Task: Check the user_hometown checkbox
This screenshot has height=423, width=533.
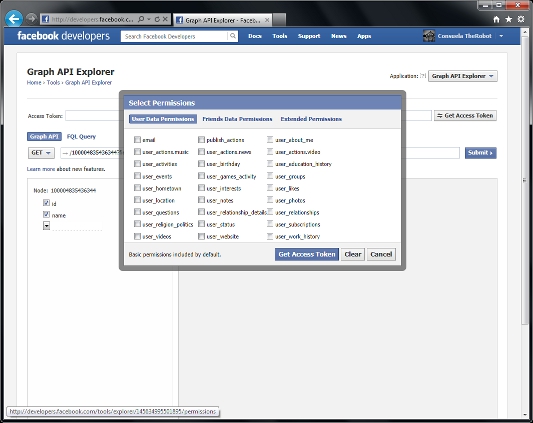Action: click(137, 188)
